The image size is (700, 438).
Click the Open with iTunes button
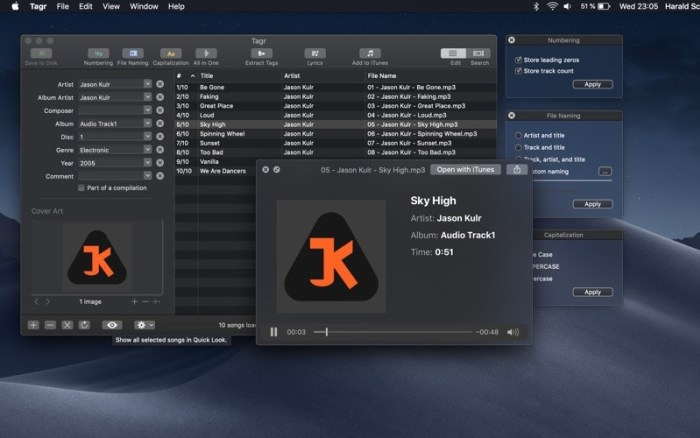point(465,170)
